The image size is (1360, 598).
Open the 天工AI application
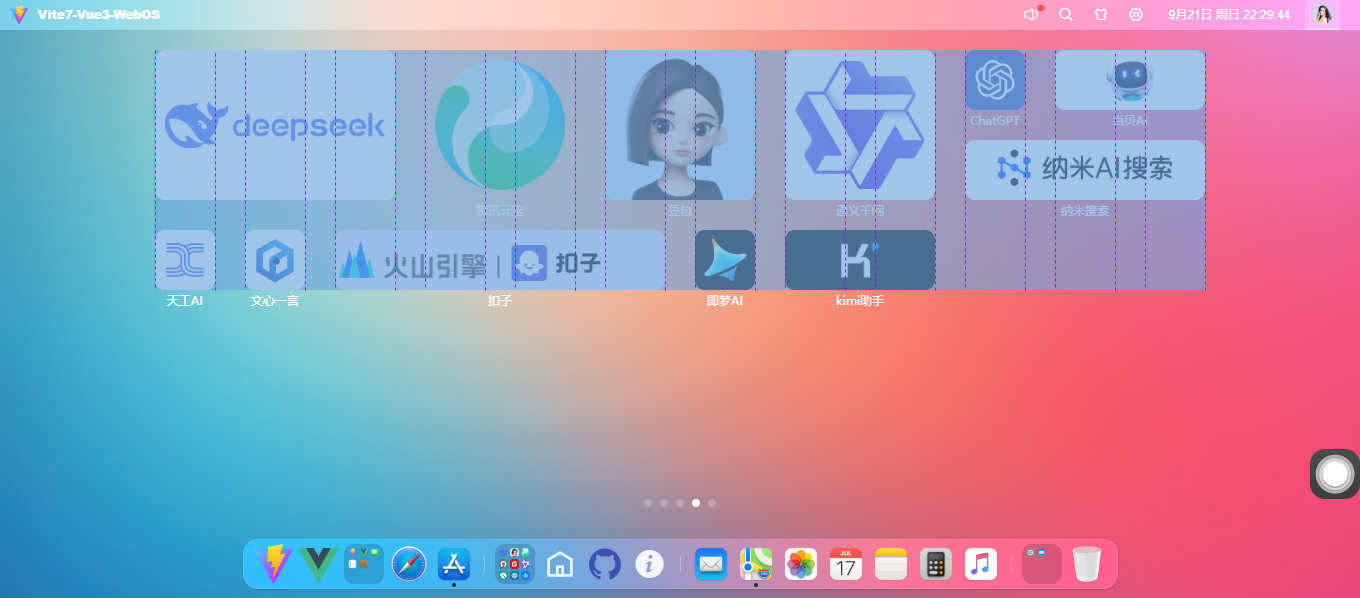[185, 260]
